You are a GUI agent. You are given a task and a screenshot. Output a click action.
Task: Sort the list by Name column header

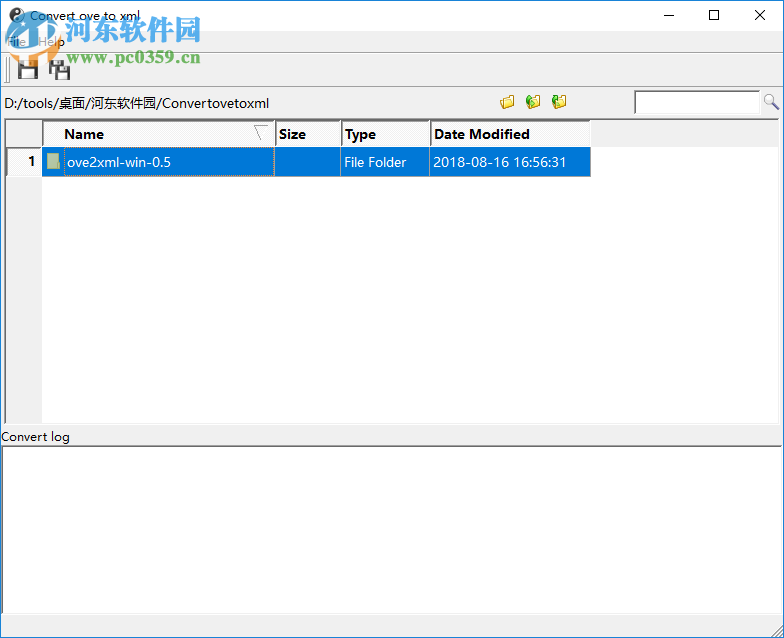(159, 134)
